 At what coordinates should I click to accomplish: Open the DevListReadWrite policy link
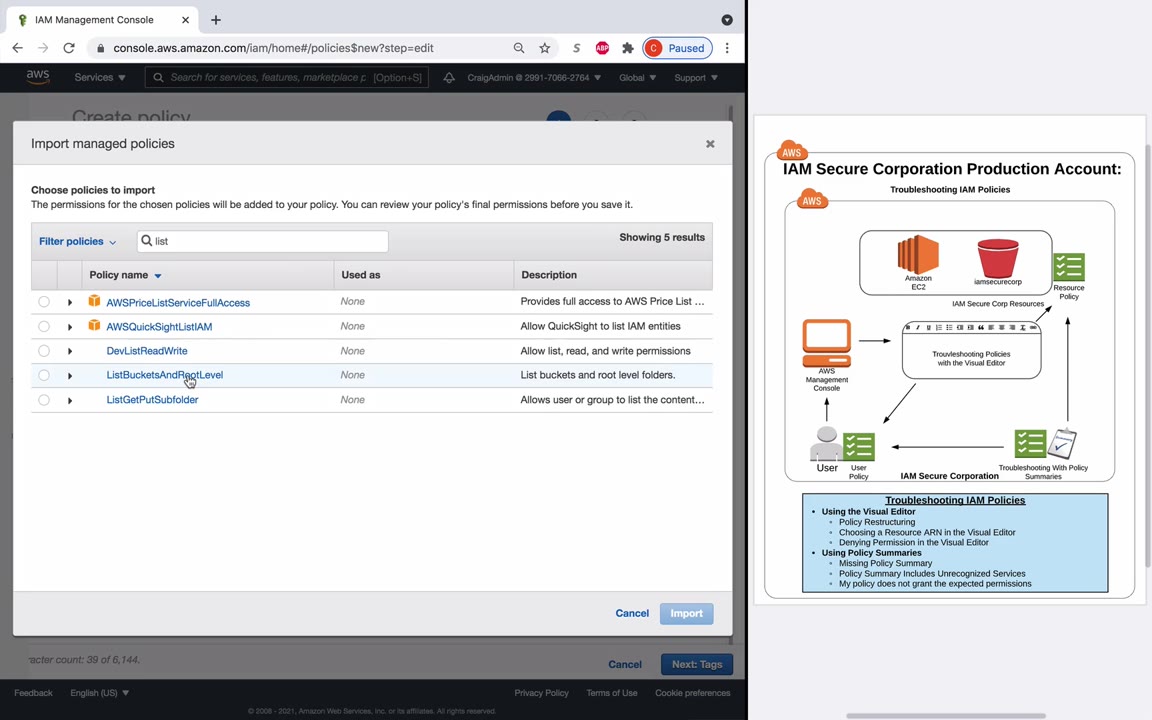tap(147, 351)
